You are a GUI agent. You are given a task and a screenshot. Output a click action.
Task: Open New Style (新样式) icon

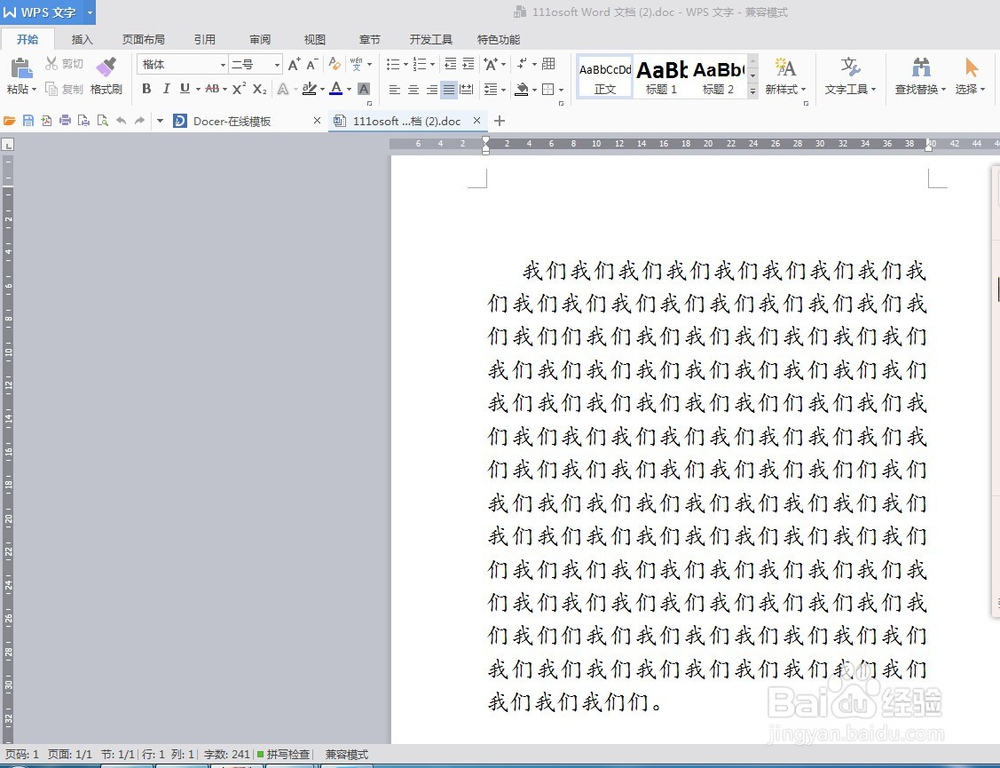point(785,67)
